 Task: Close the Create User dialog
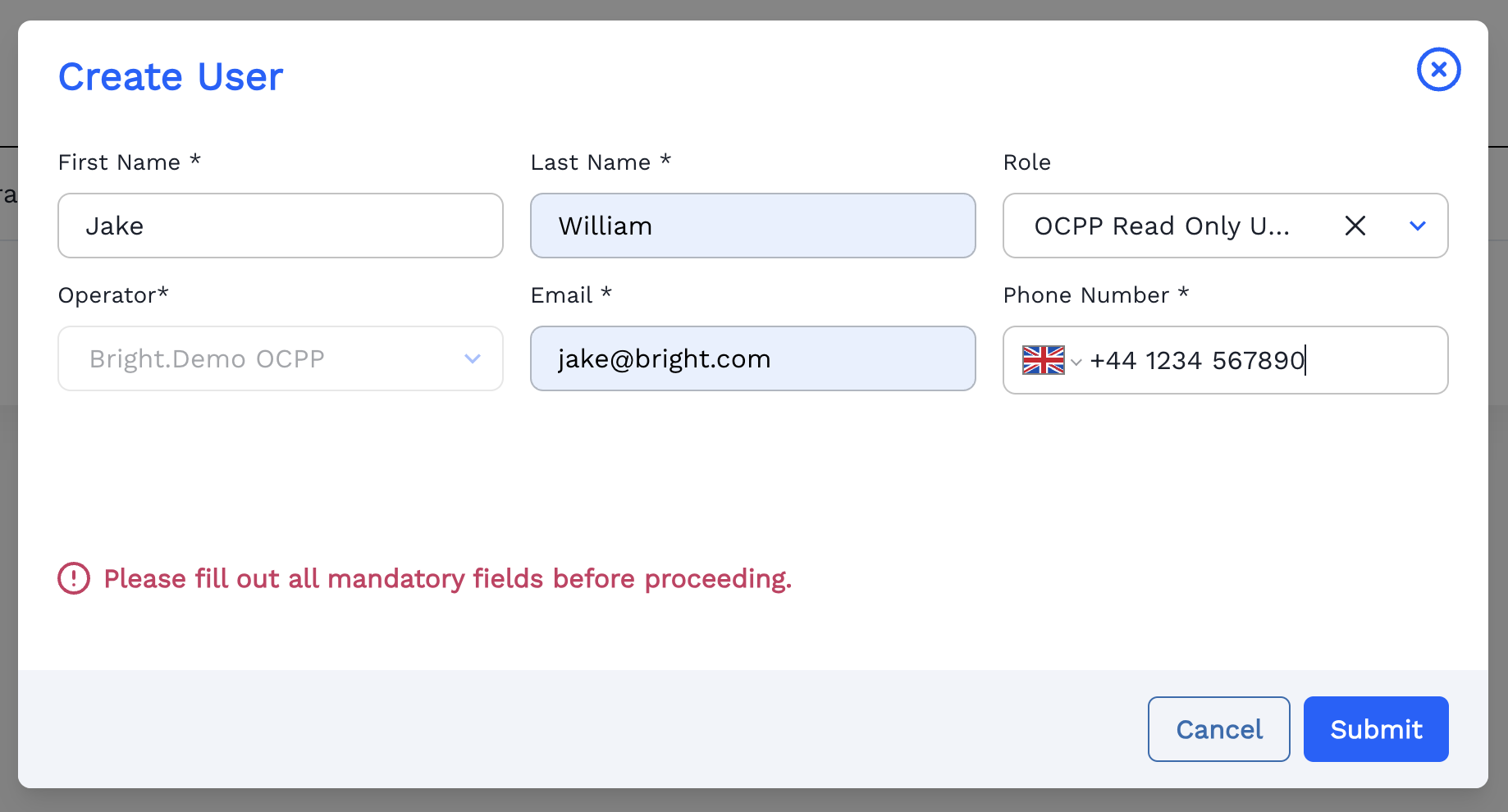1438,70
